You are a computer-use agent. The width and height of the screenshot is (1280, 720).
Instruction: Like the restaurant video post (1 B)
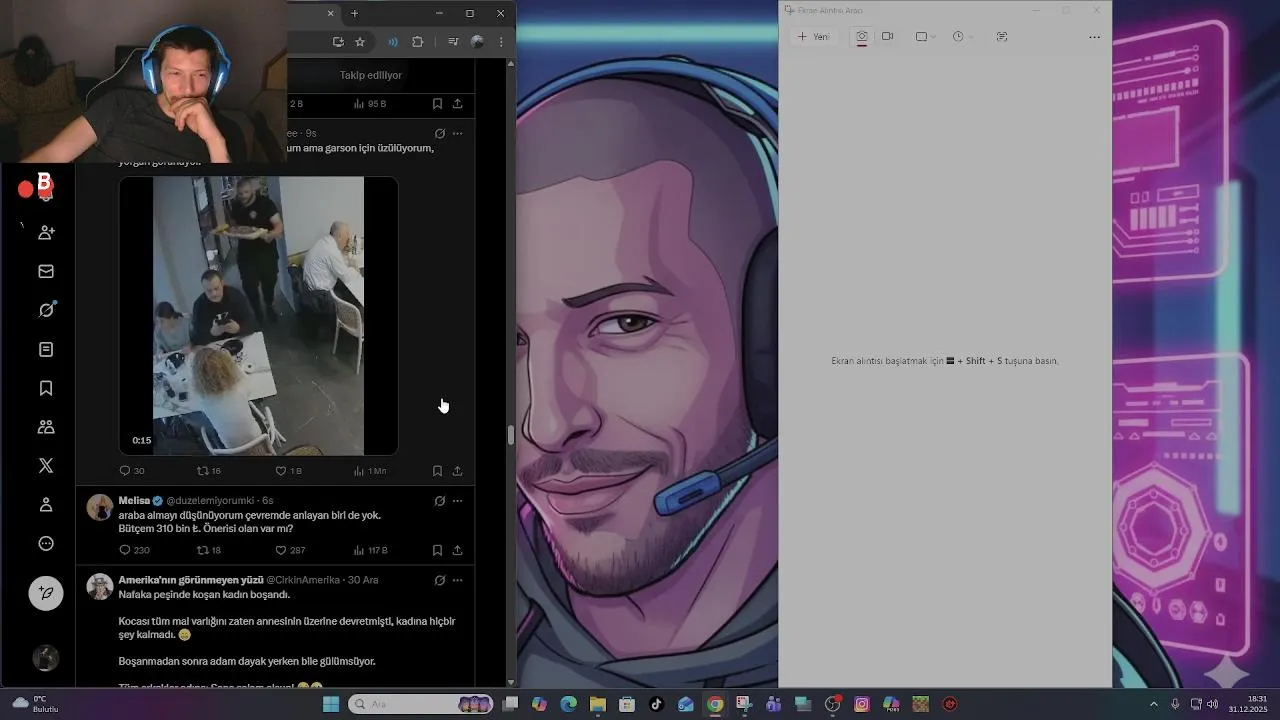(288, 471)
